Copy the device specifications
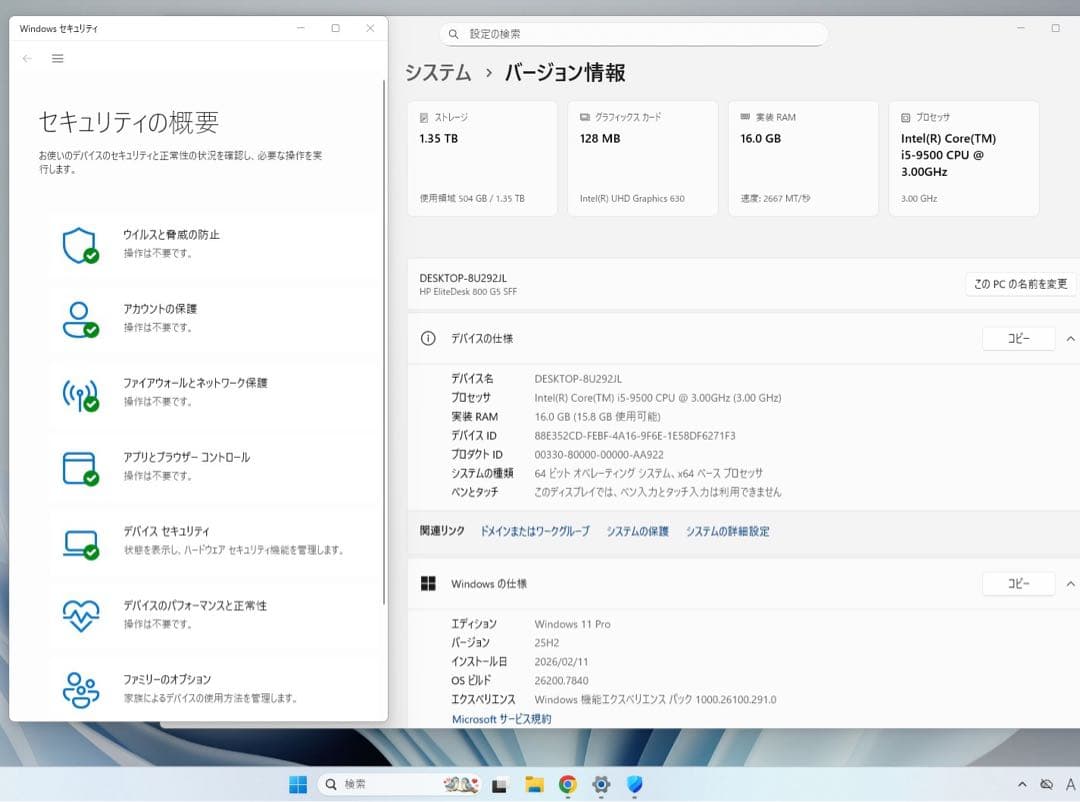 click(x=1018, y=338)
